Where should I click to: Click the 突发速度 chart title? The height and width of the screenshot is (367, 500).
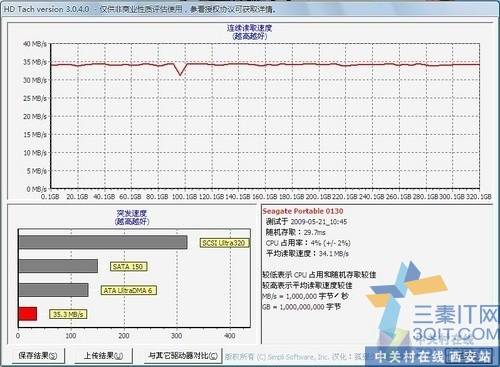point(132,213)
